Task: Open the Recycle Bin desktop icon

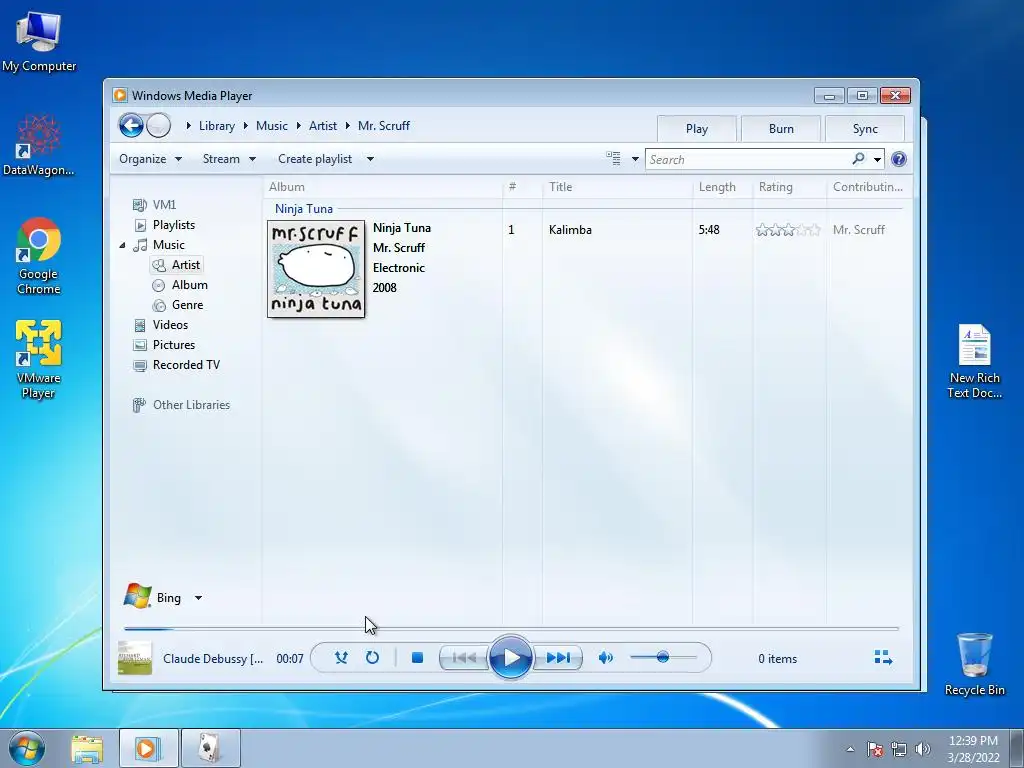Action: pyautogui.click(x=974, y=664)
